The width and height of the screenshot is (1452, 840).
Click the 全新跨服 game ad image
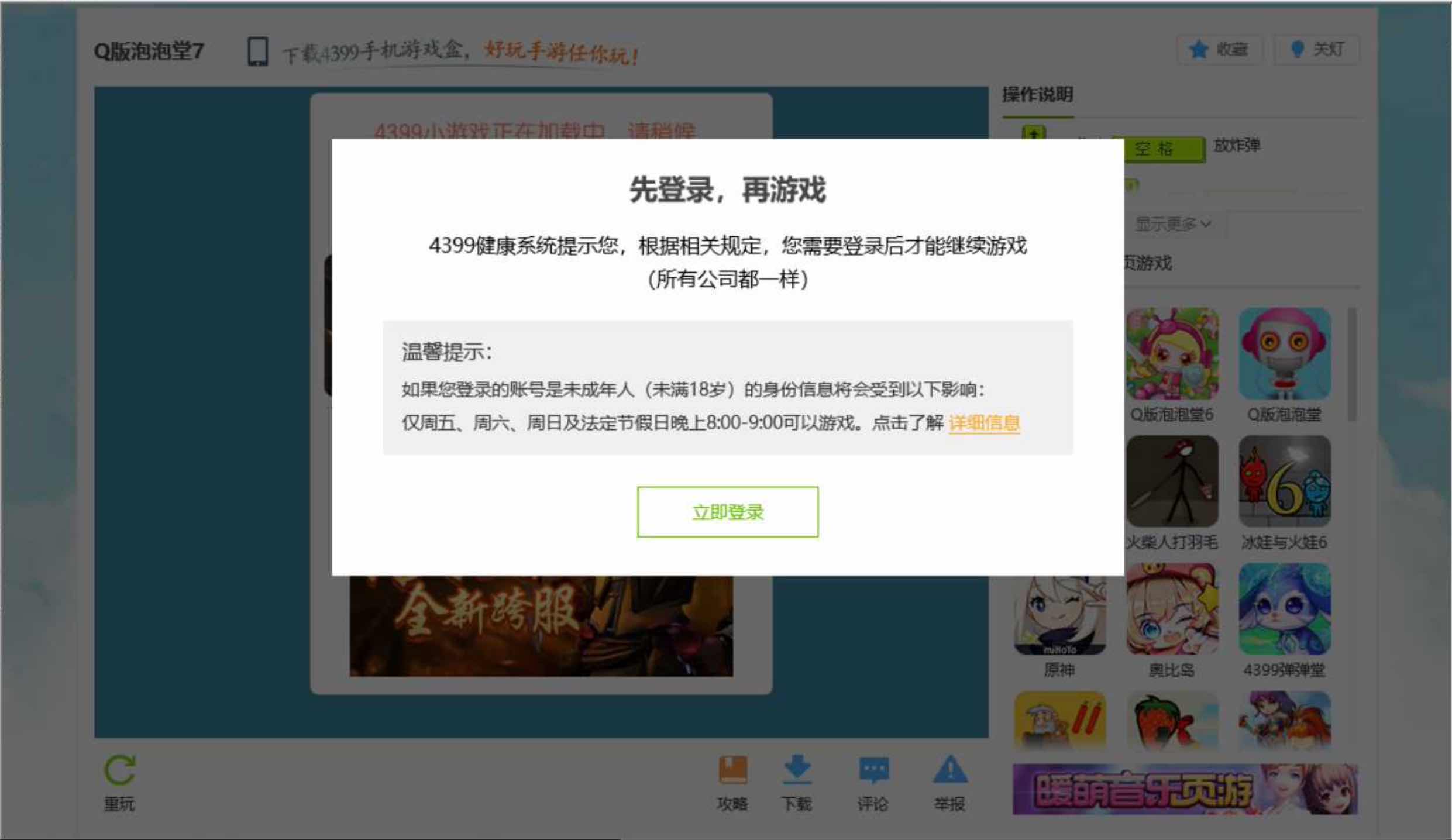541,626
